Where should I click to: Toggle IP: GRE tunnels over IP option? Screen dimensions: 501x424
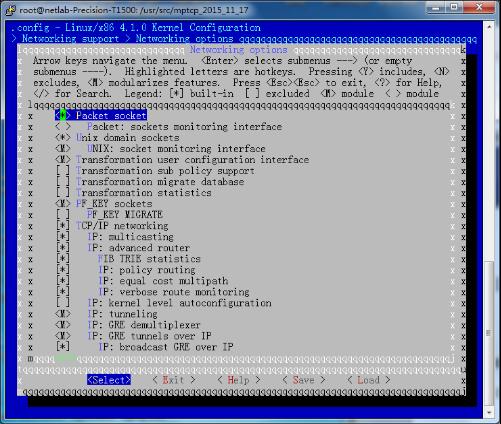(63, 336)
